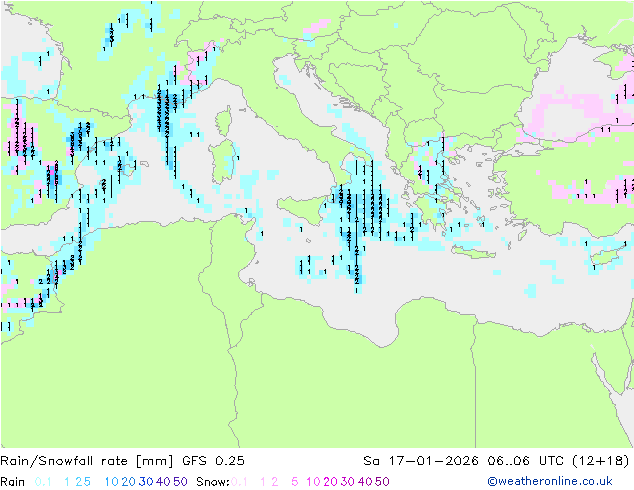Open the ©weatheronline.co.uk link

tap(549, 481)
